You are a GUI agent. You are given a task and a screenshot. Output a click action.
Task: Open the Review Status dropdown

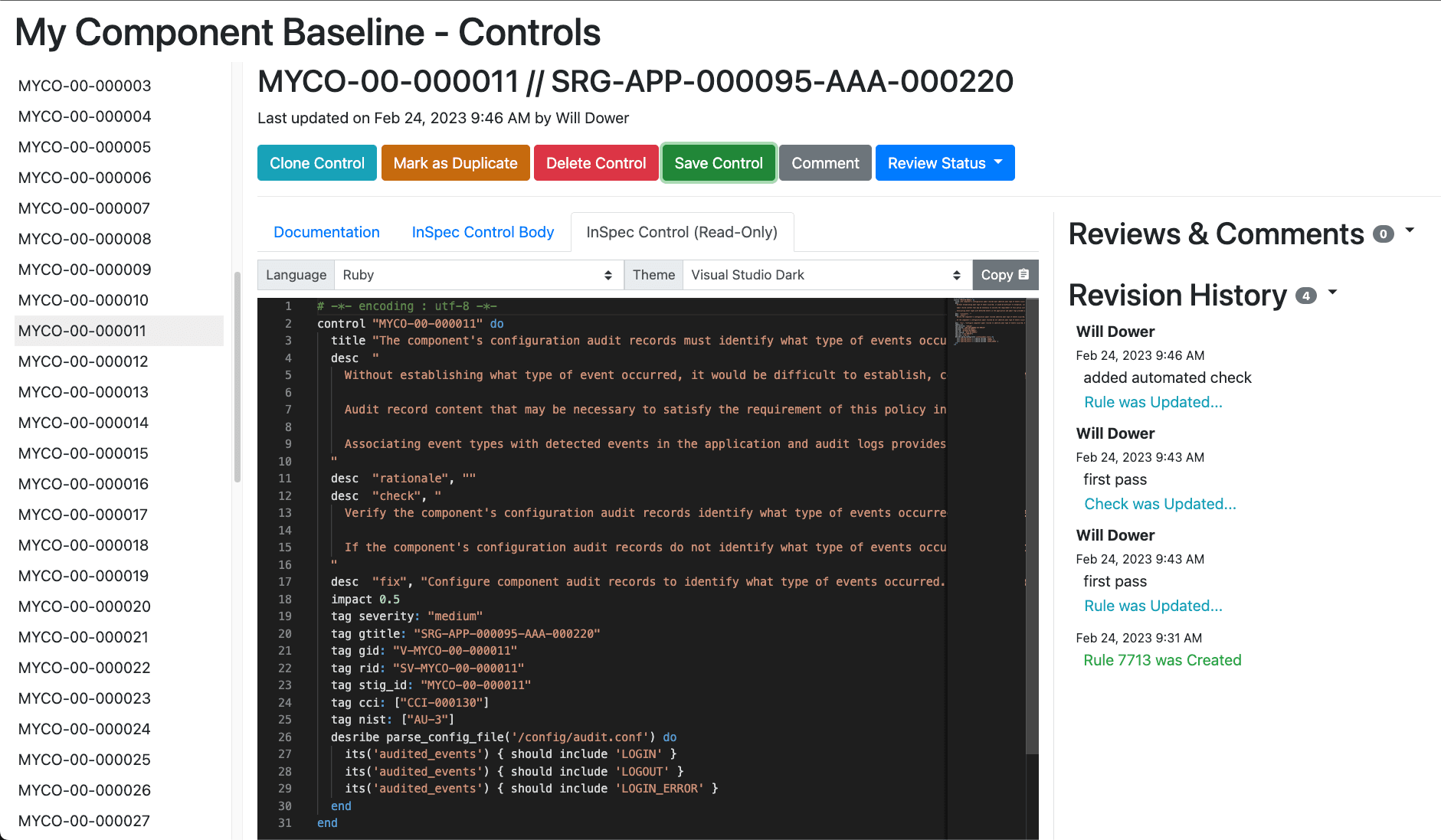coord(945,162)
